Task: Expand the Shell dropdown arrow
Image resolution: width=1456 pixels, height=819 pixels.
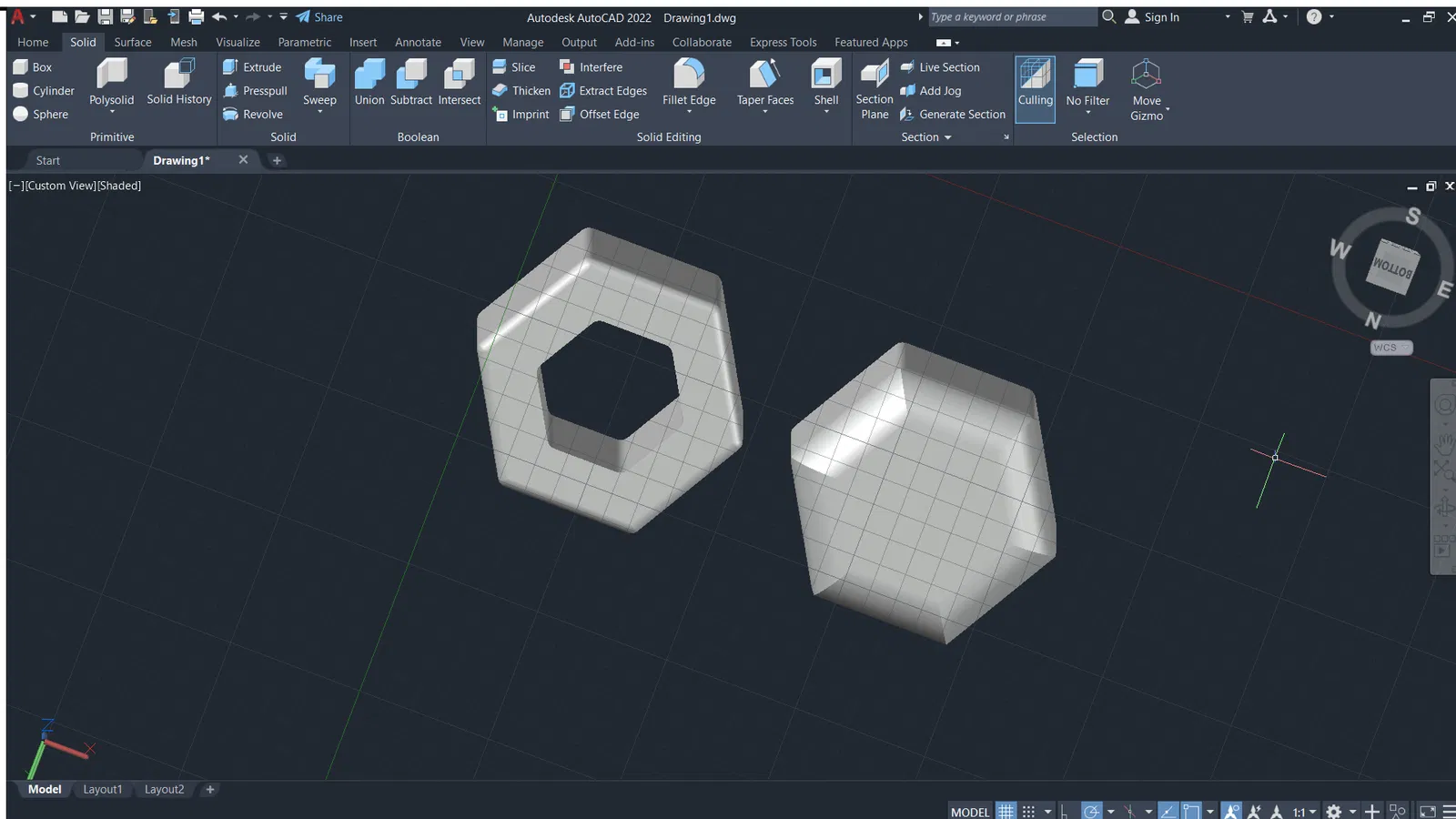Action: (826, 112)
